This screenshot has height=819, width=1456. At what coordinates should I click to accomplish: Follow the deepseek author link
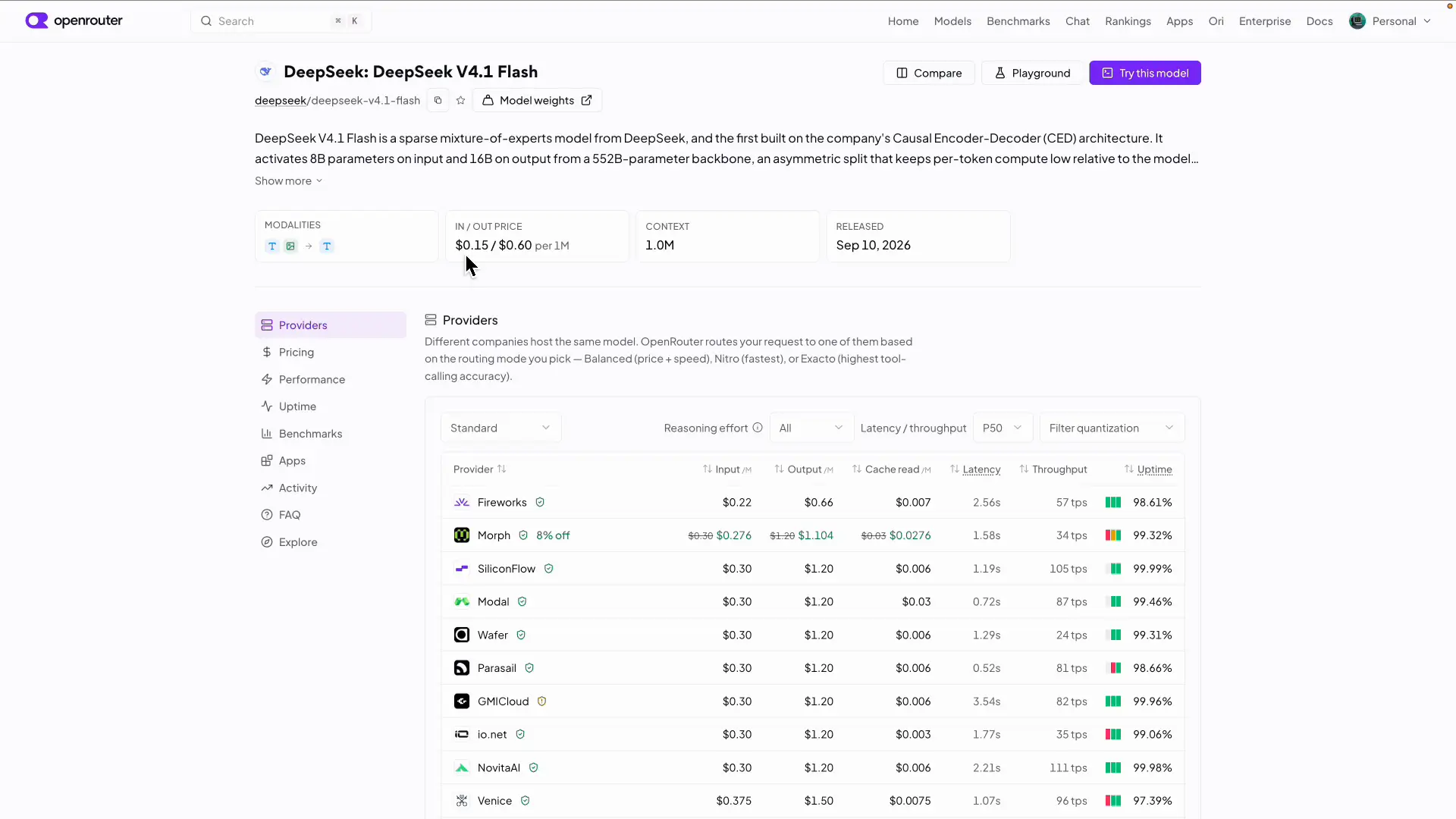click(x=281, y=100)
